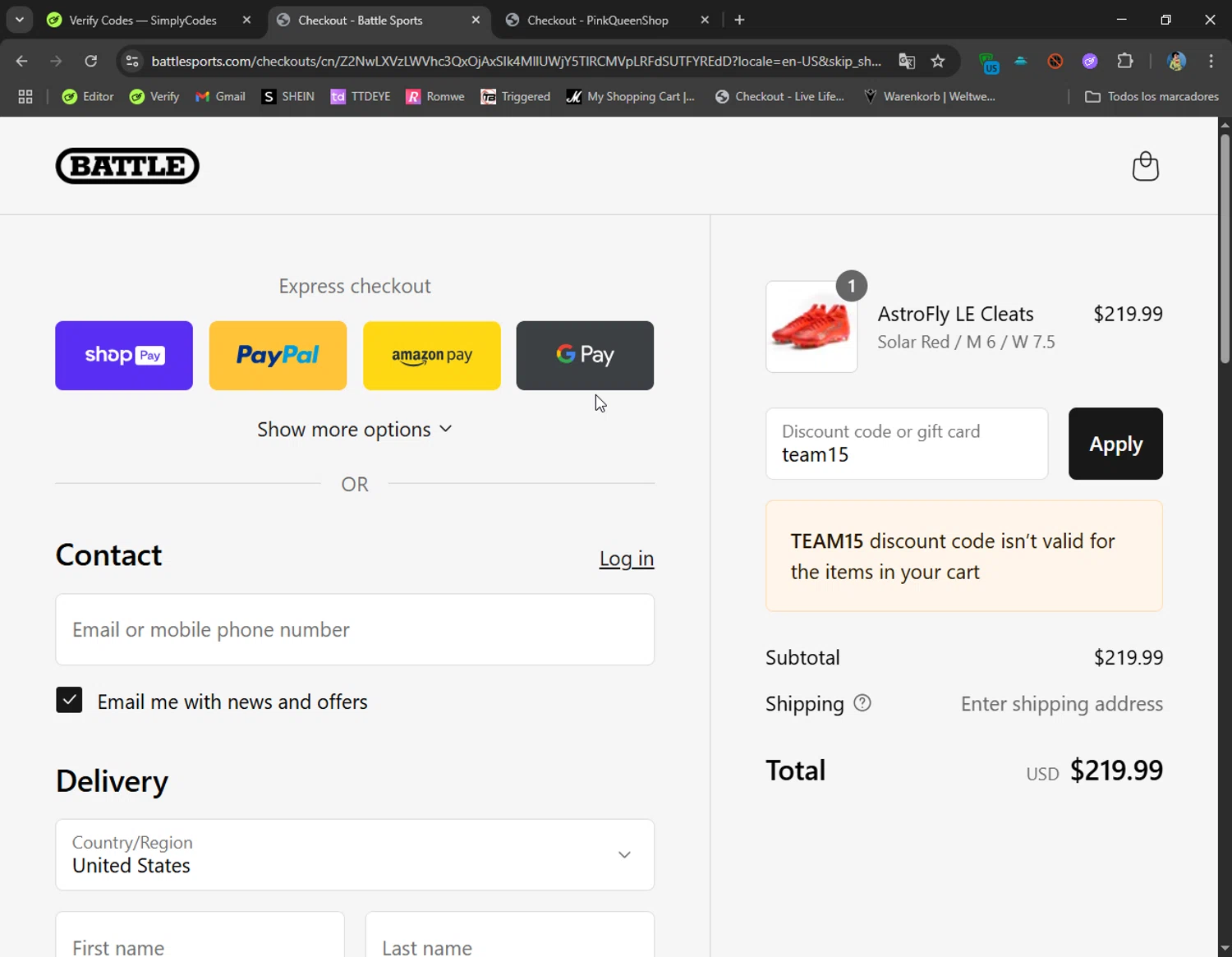The image size is (1232, 957).
Task: Bookmark this page with the star icon
Action: 938,61
